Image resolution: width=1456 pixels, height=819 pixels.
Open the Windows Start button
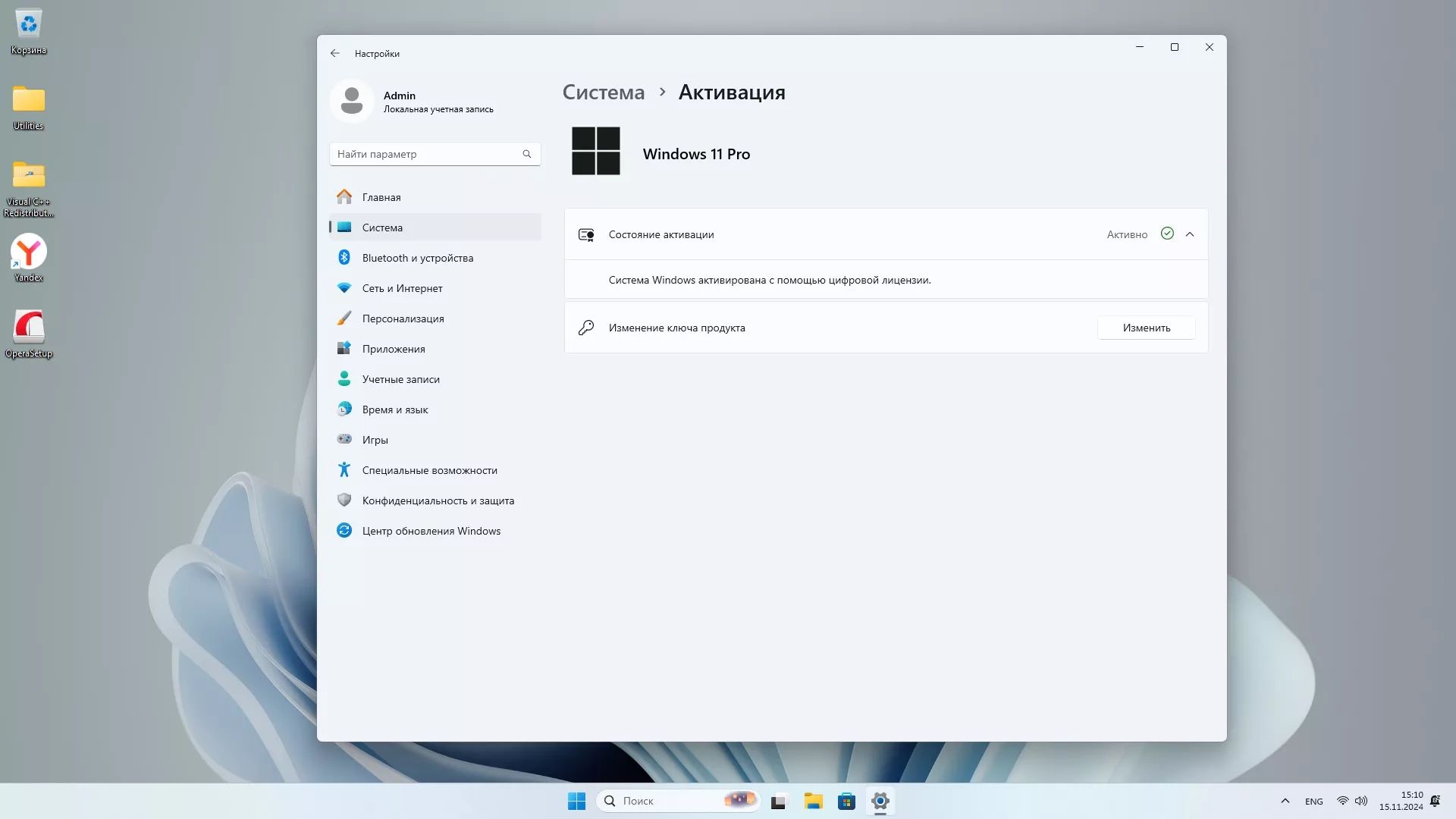click(576, 801)
